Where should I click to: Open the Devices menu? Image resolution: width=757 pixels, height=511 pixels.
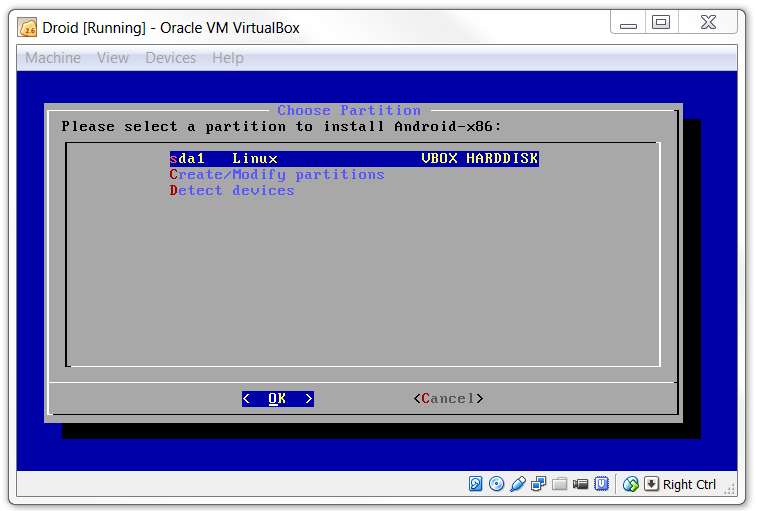(171, 58)
